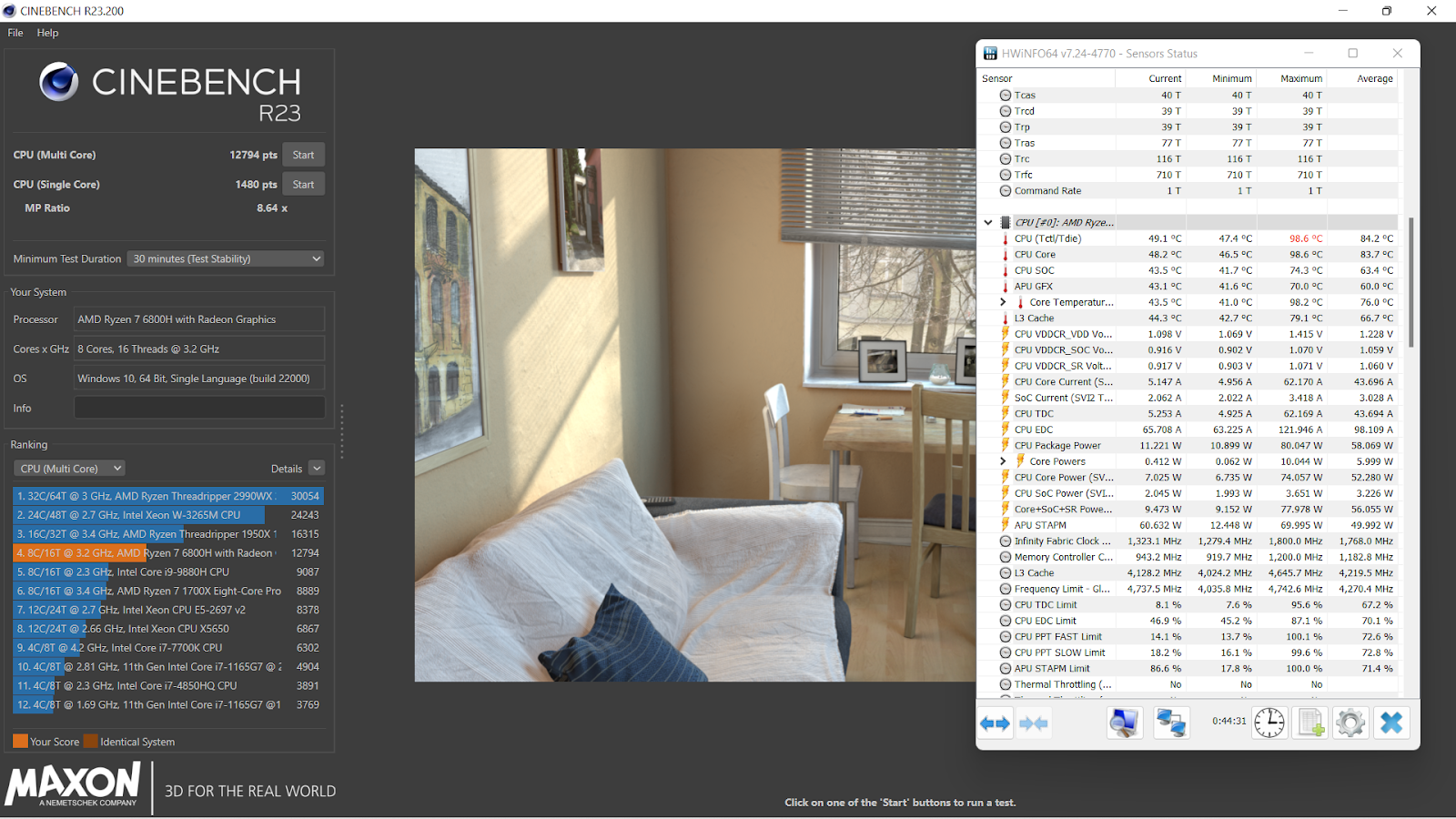Image resolution: width=1456 pixels, height=819 pixels.
Task: Click the thermometer icon beside CPU (Tctl/Tdie)
Action: click(x=1006, y=238)
